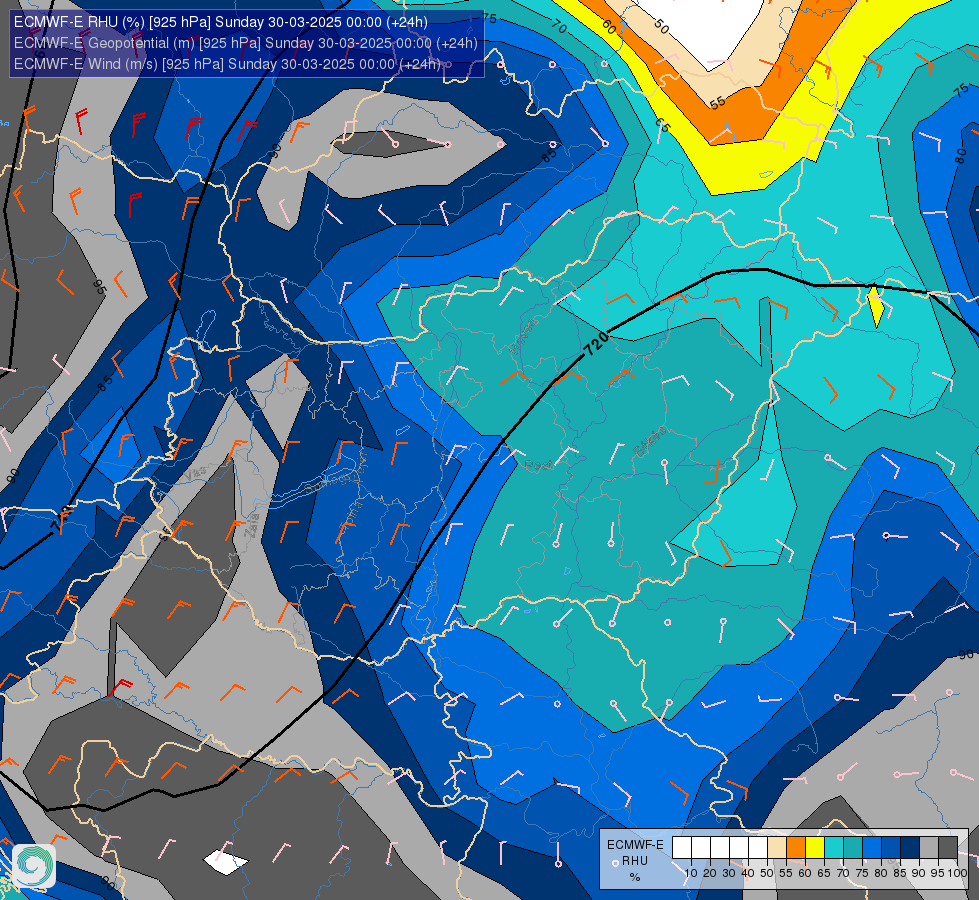Pick the teal 70–75 legend swatch
979x900 pixels.
(x=853, y=848)
